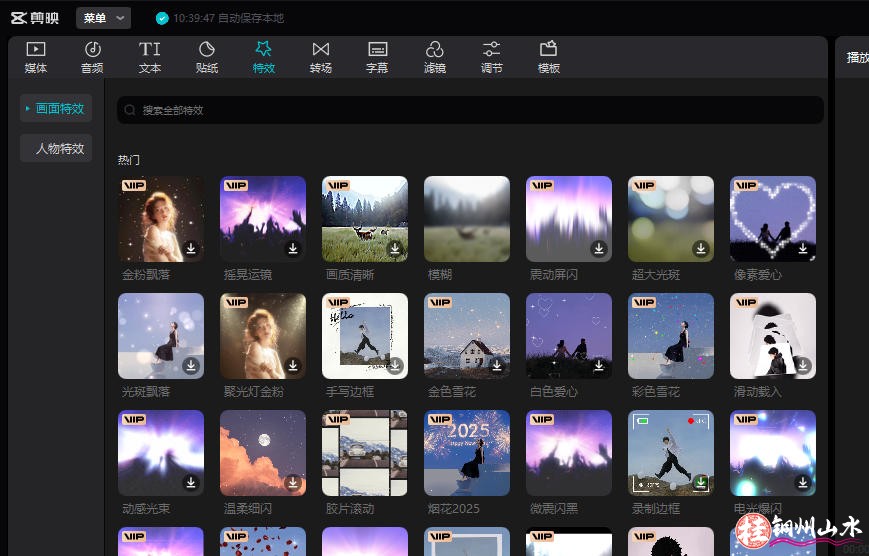869x556 pixels.
Task: Select the 画面特效 category
Action: pyautogui.click(x=56, y=109)
